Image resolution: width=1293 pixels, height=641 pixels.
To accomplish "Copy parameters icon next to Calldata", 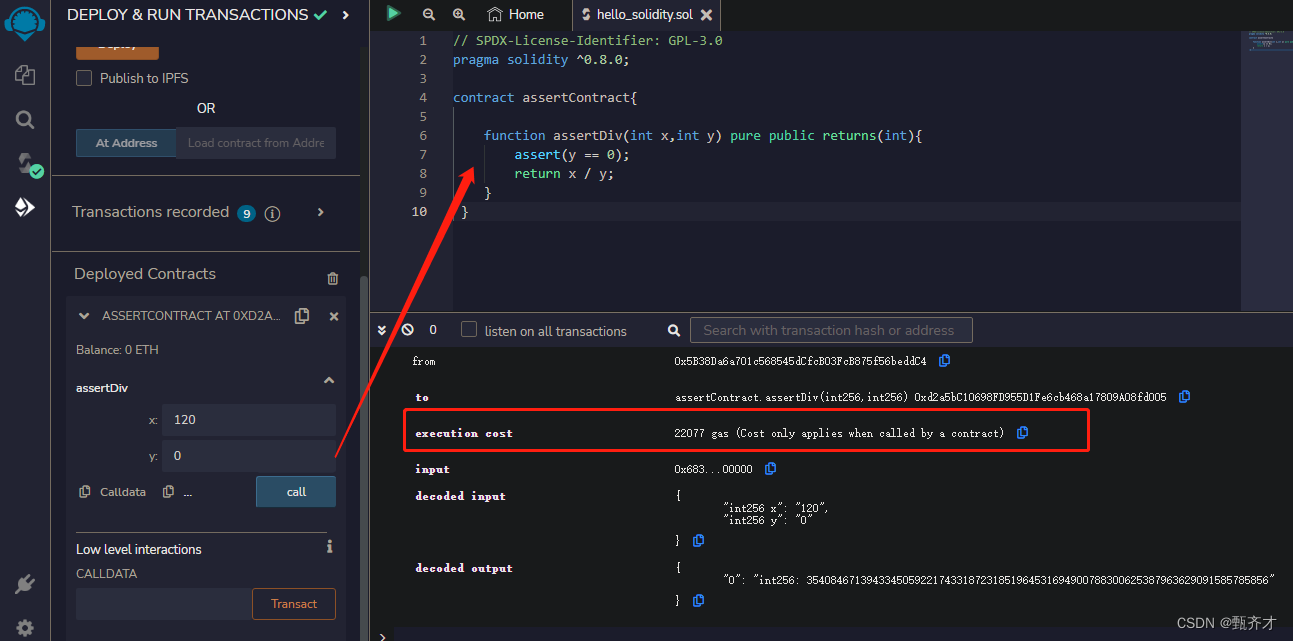I will (x=168, y=492).
